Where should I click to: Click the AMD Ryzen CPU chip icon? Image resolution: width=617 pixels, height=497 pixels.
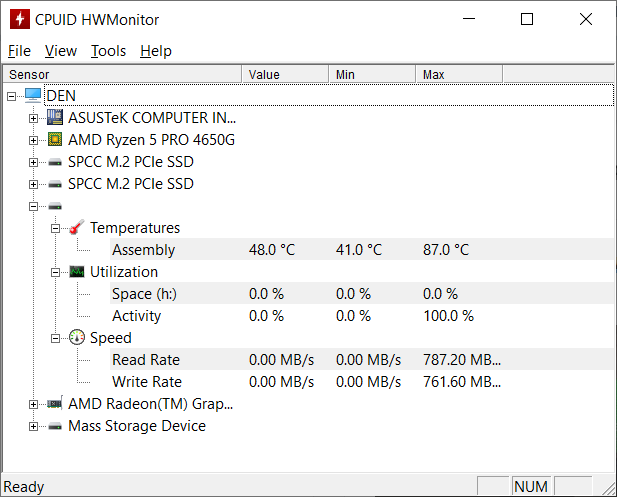click(x=55, y=139)
